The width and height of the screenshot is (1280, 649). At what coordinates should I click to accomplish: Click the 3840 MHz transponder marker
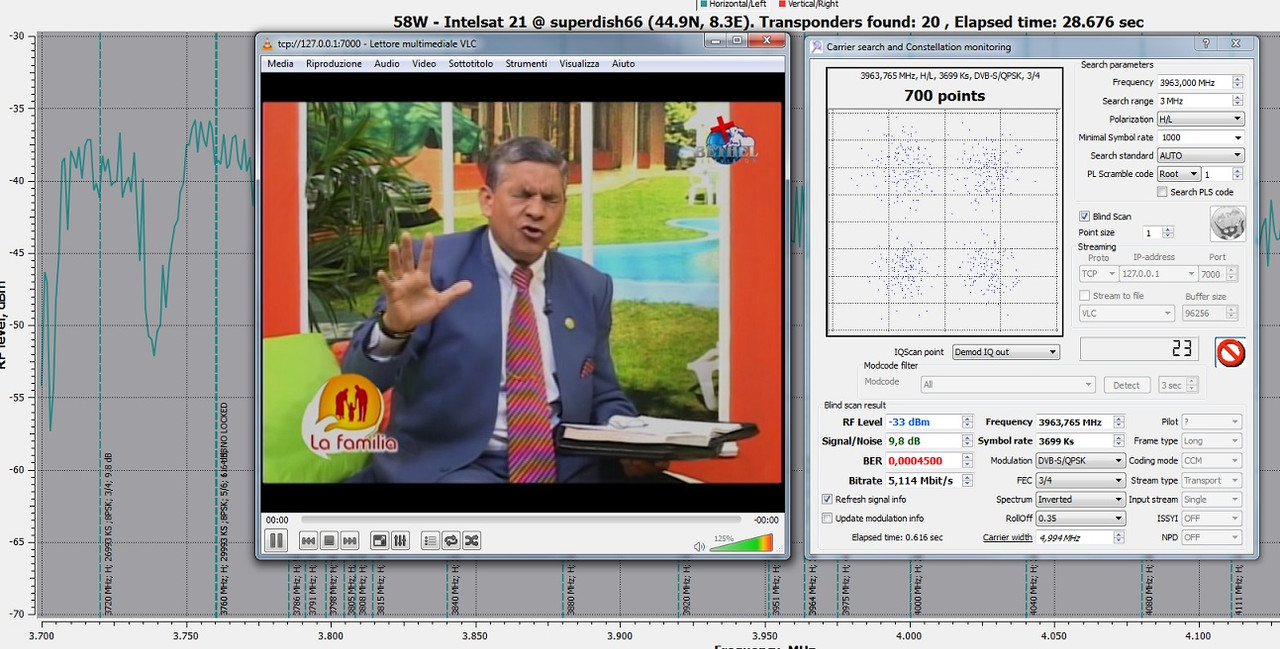click(x=455, y=591)
